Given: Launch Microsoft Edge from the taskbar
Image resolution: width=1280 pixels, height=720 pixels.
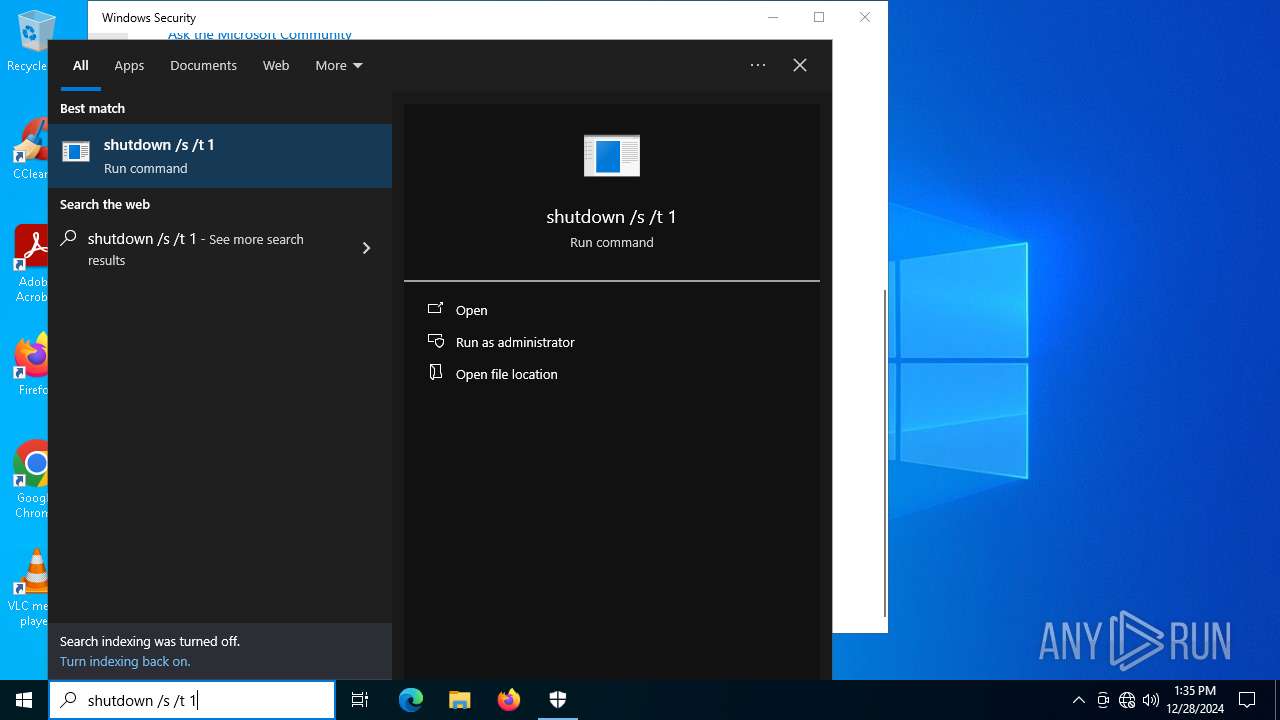Looking at the screenshot, I should tap(411, 700).
